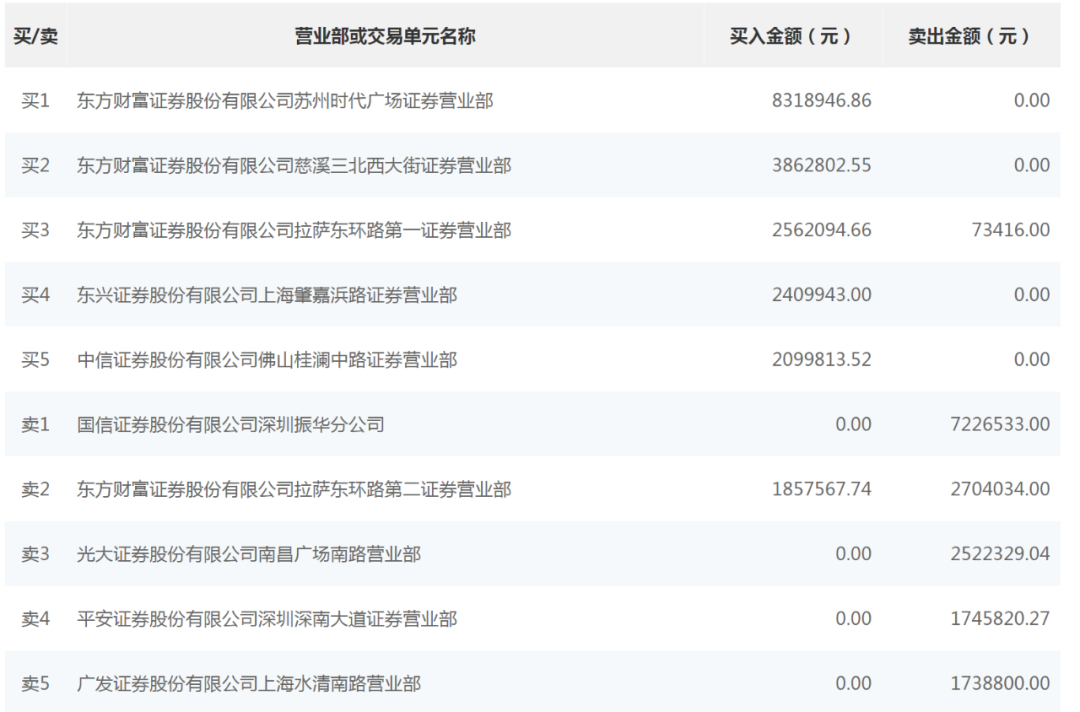Select the 买1 row label
Viewport: 1080px width, 712px height.
(x=35, y=101)
